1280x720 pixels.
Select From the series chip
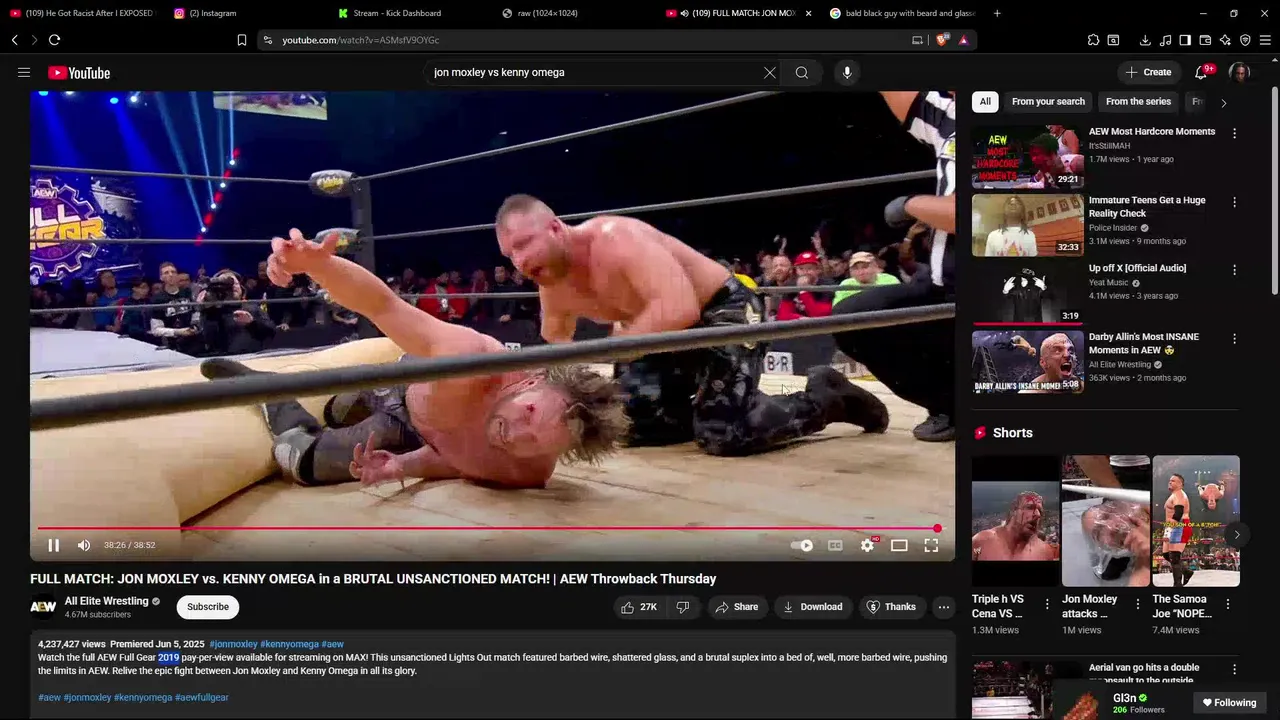[1138, 102]
